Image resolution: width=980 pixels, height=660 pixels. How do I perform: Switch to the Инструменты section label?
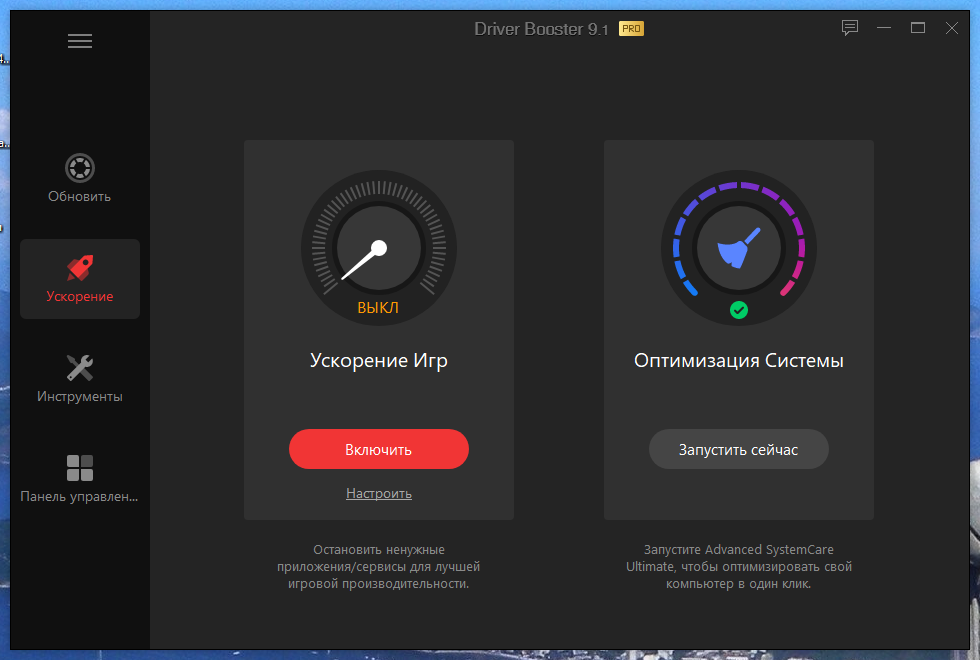pyautogui.click(x=79, y=394)
